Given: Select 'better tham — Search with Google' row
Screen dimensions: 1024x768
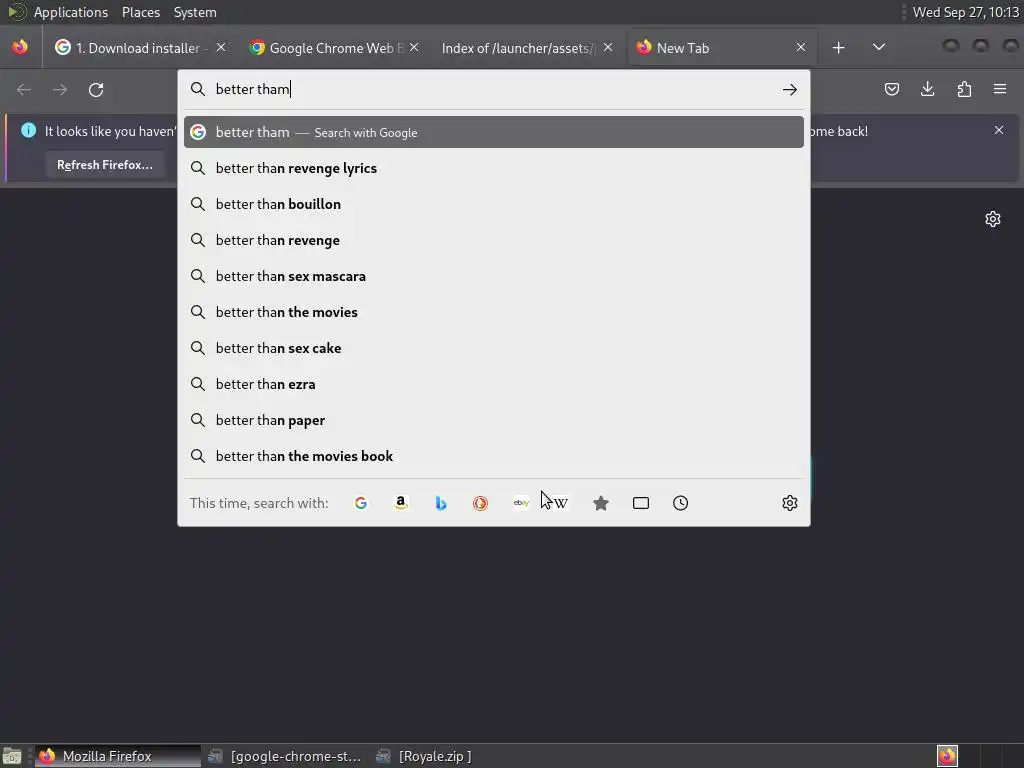Looking at the screenshot, I should tap(494, 132).
